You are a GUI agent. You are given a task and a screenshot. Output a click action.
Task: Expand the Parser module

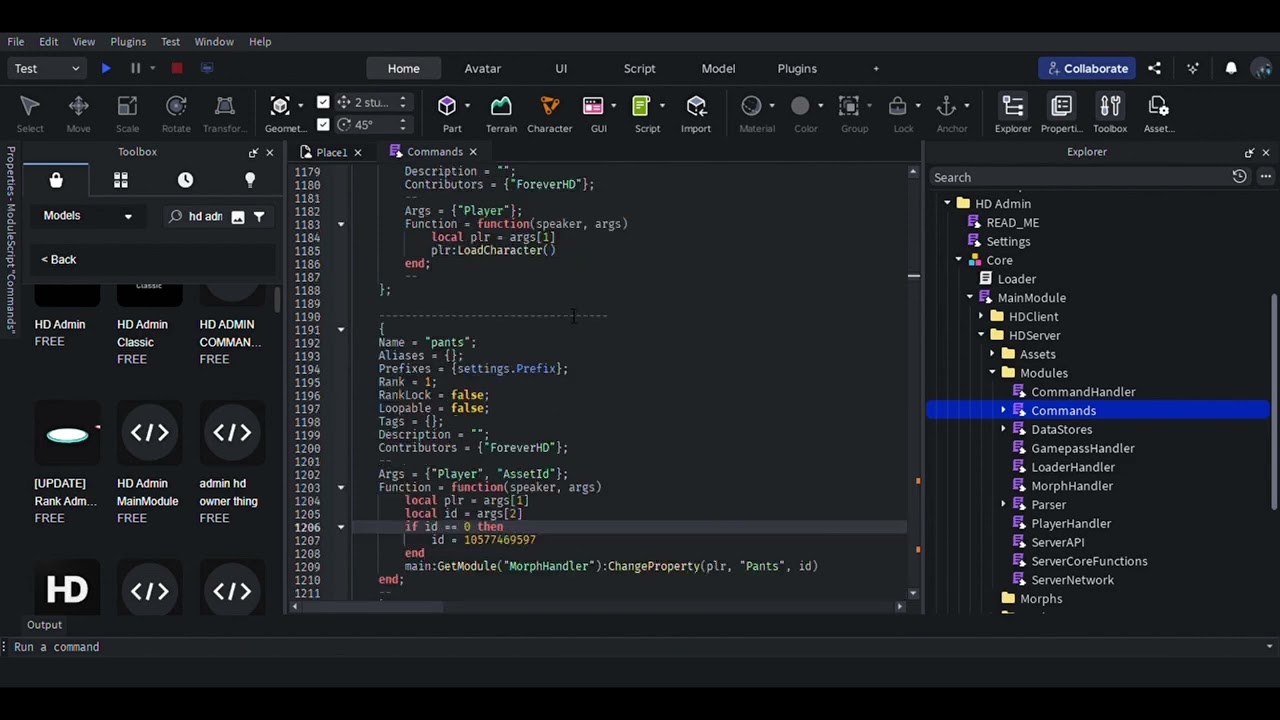(x=1003, y=505)
